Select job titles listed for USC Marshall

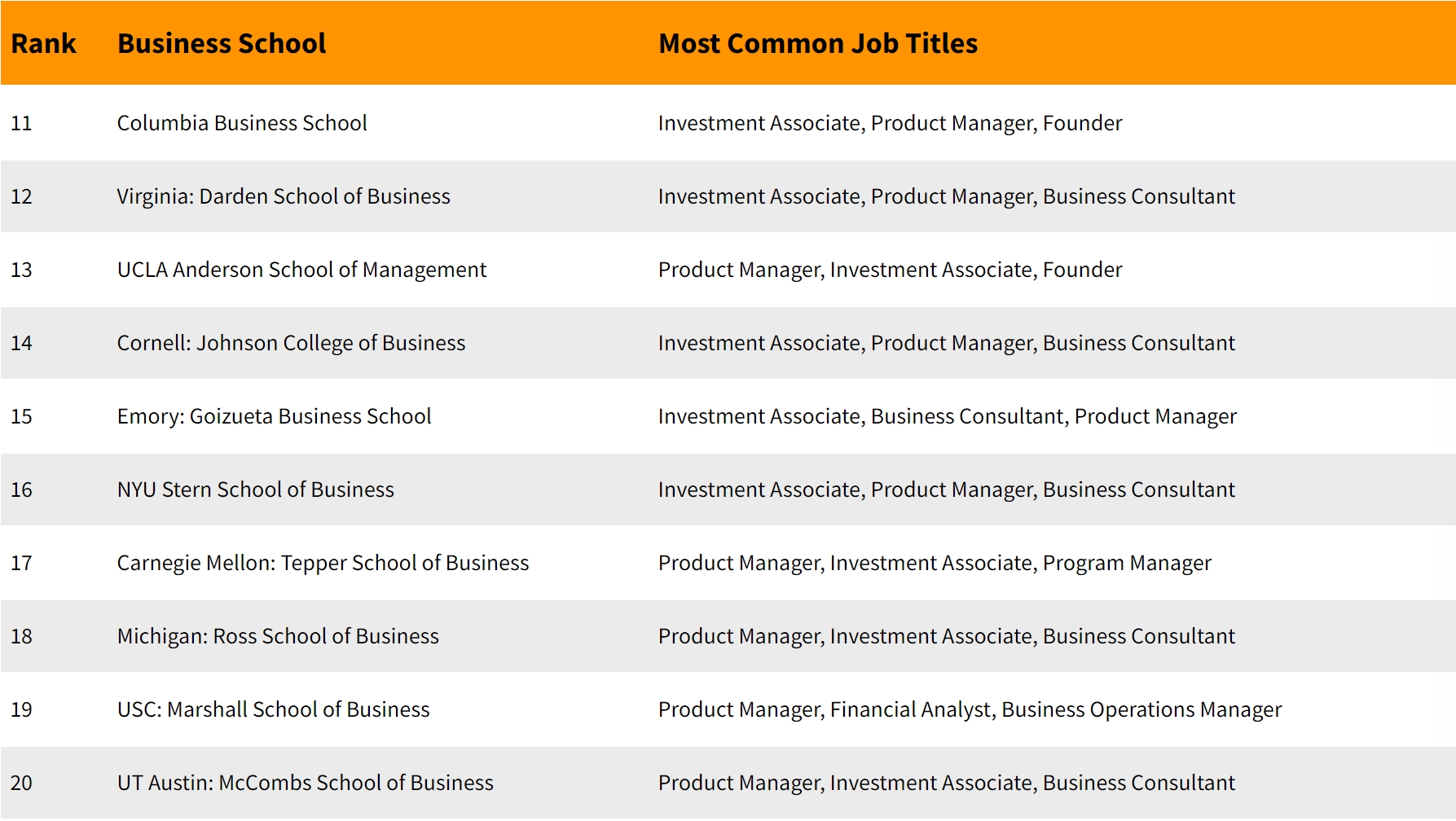pos(970,709)
